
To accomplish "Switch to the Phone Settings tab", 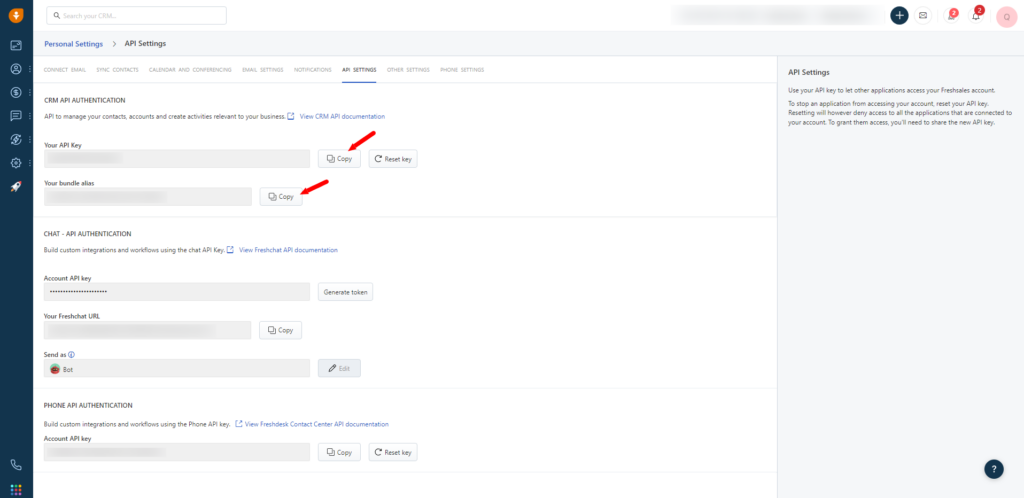I will tap(462, 70).
